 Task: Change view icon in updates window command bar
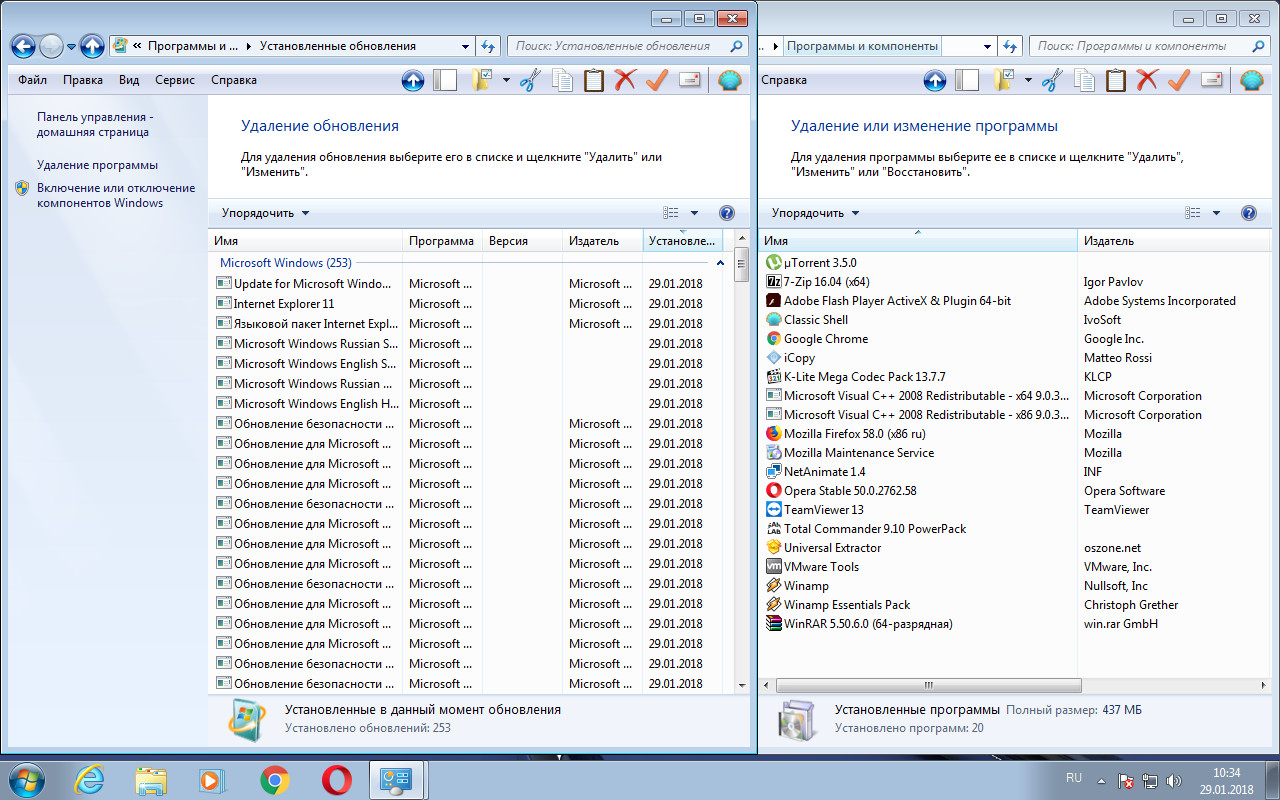[671, 213]
